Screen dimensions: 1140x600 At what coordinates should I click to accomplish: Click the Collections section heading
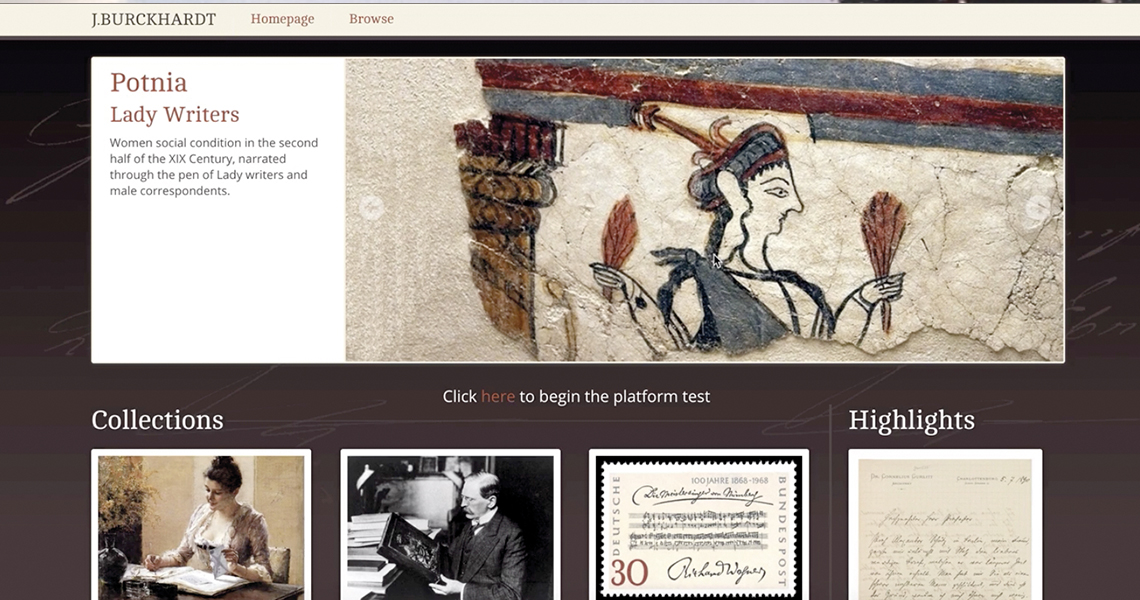coord(157,420)
